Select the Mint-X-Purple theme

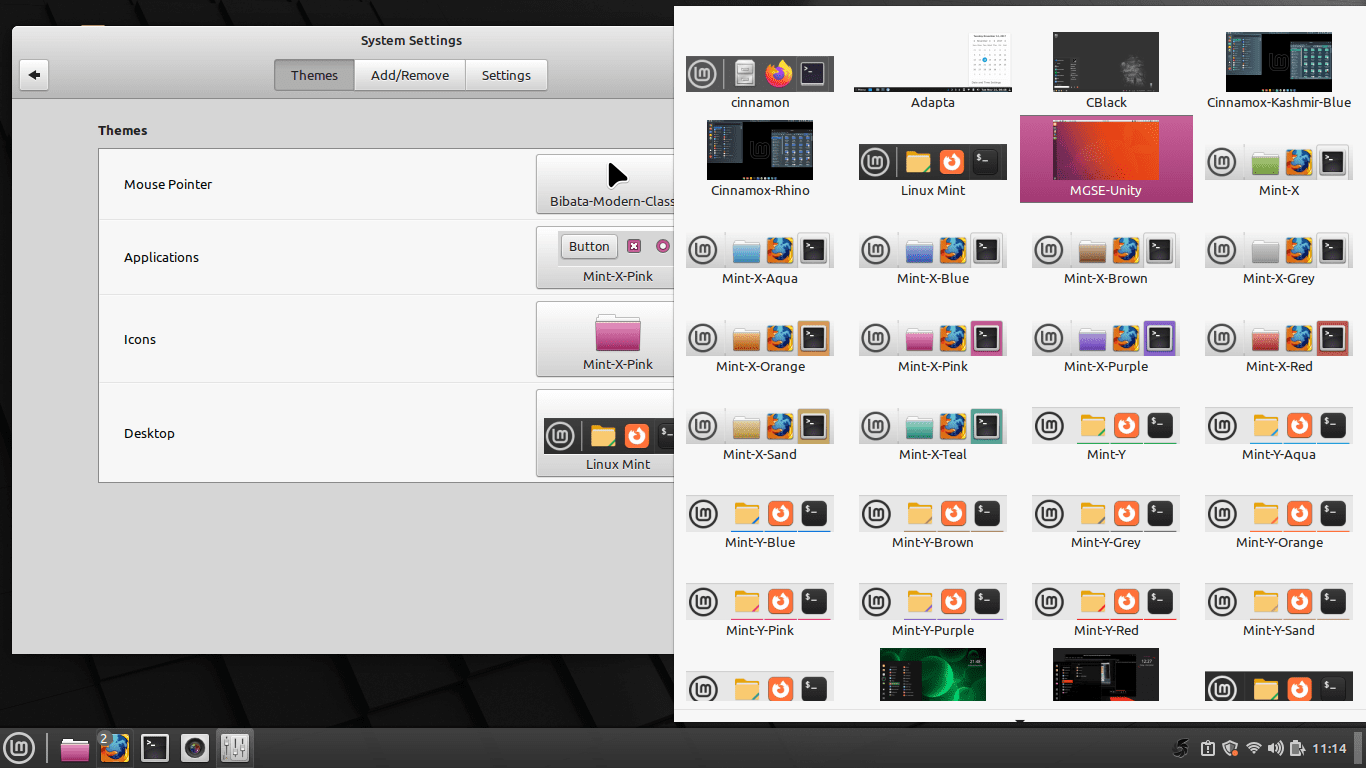[1106, 346]
